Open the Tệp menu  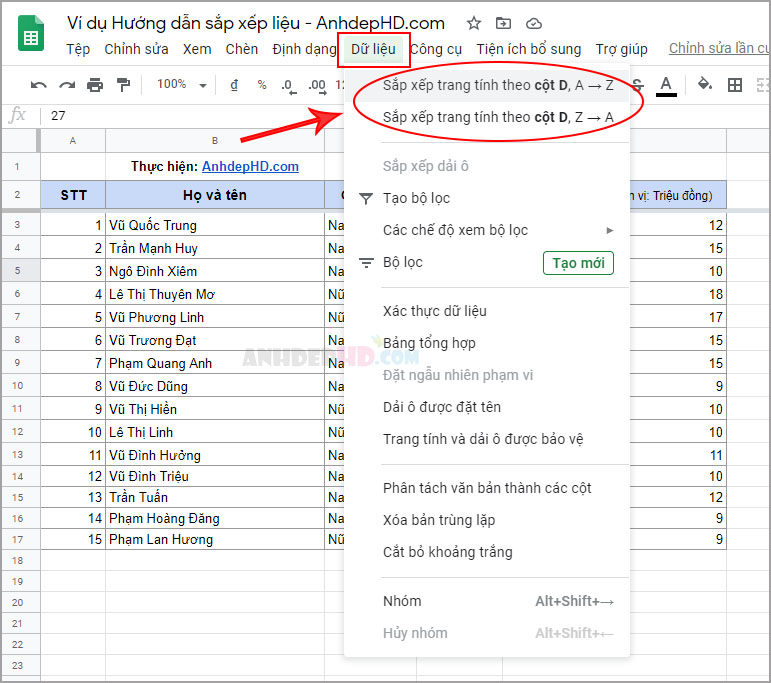(x=78, y=49)
